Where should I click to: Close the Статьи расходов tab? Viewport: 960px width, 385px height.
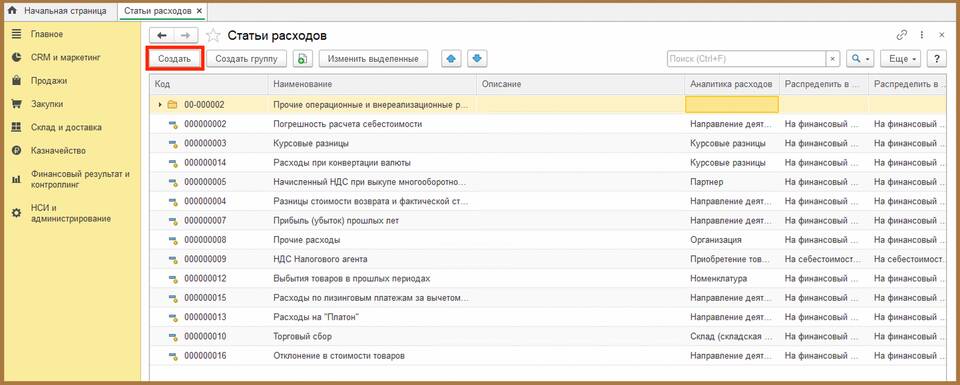pyautogui.click(x=199, y=11)
